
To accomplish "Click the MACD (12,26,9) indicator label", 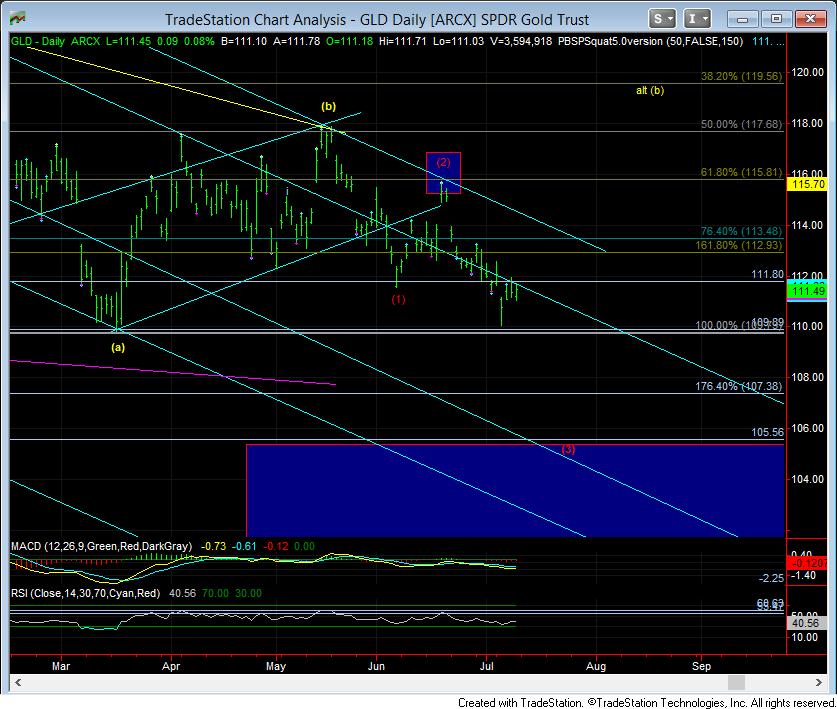I will click(x=101, y=546).
